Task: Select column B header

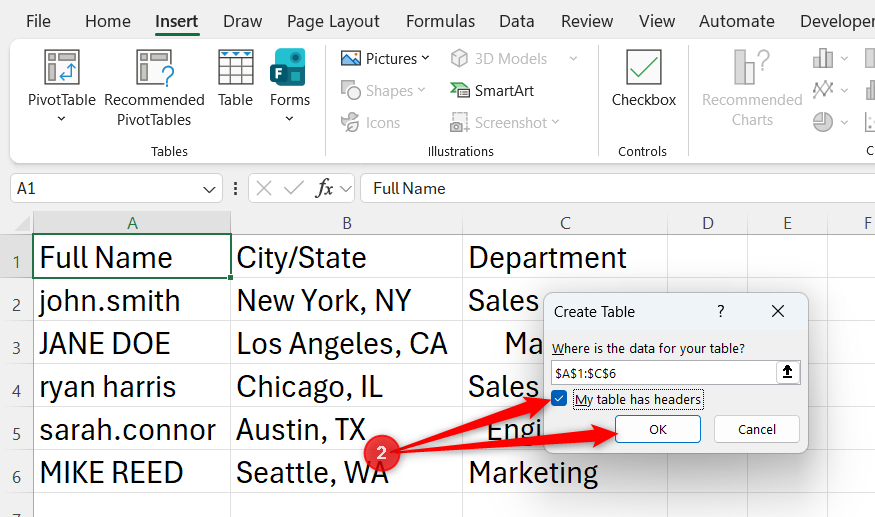Action: point(347,223)
